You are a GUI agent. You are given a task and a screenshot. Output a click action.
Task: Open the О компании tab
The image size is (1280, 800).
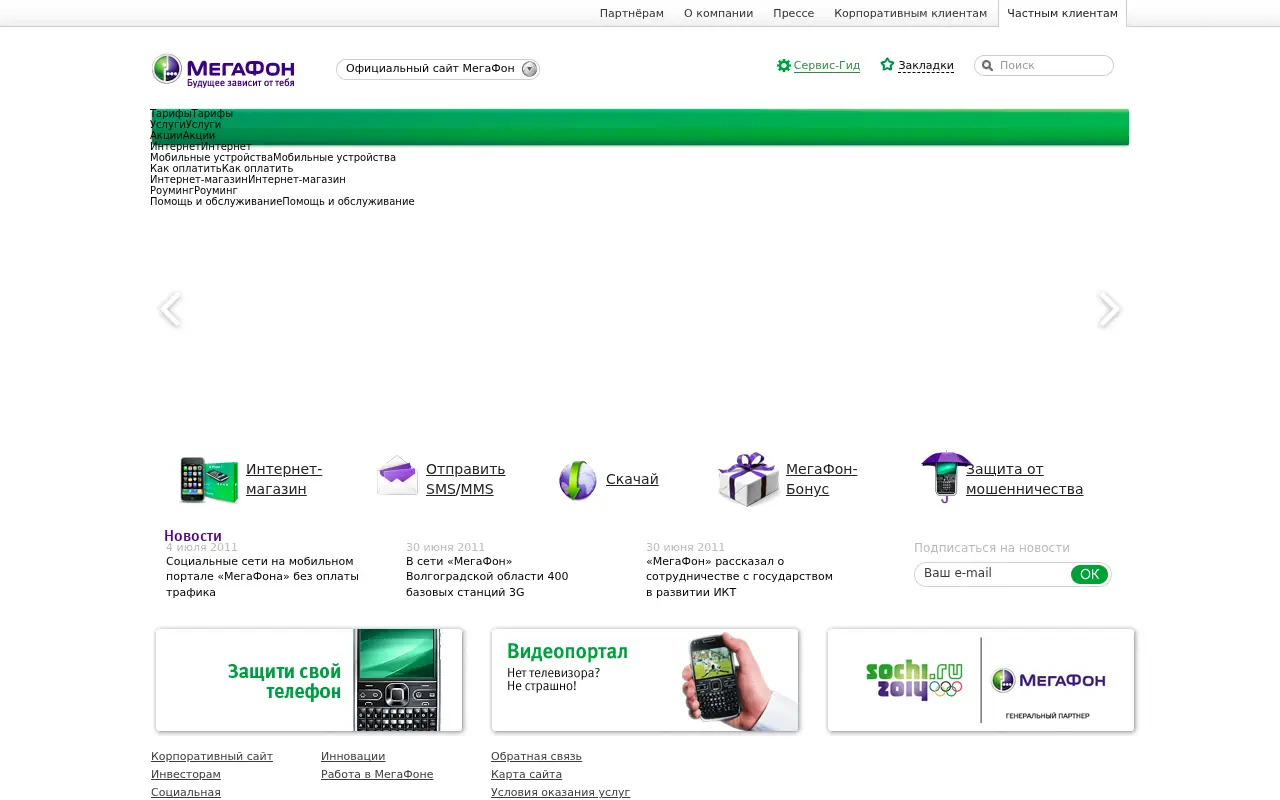[x=719, y=13]
